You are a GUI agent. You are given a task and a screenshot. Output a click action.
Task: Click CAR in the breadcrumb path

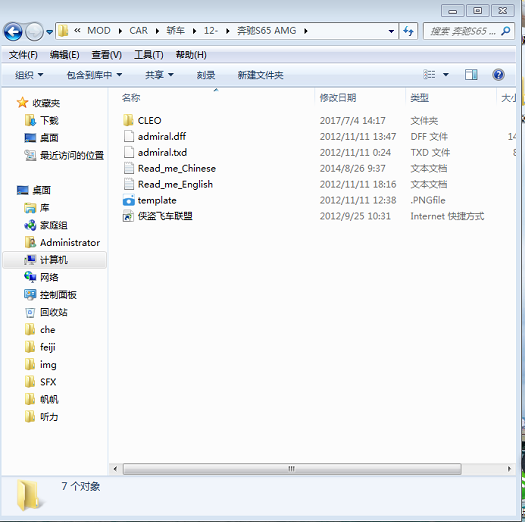click(138, 31)
